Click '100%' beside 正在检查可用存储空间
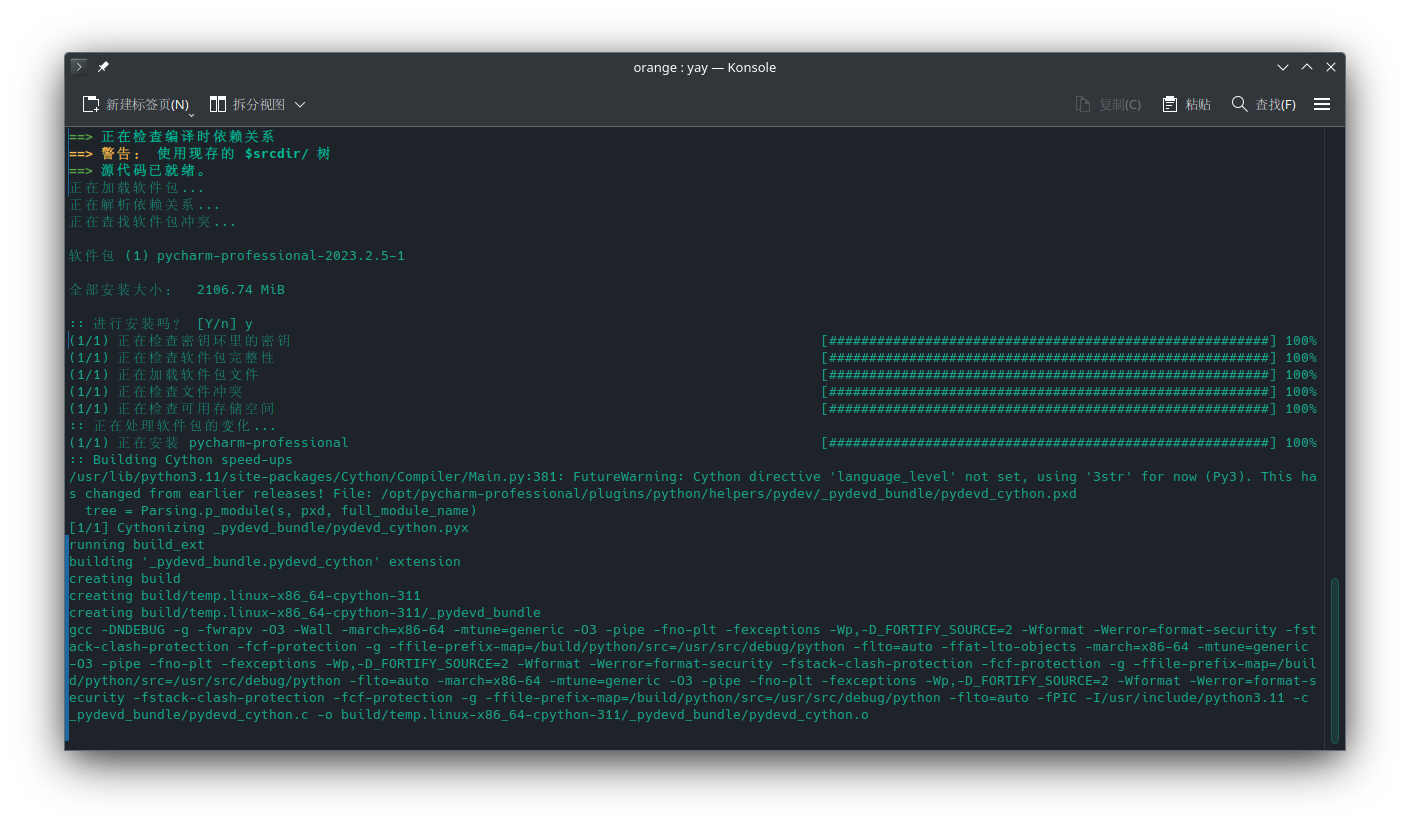Viewport: 1410px width, 827px height. 1301,409
